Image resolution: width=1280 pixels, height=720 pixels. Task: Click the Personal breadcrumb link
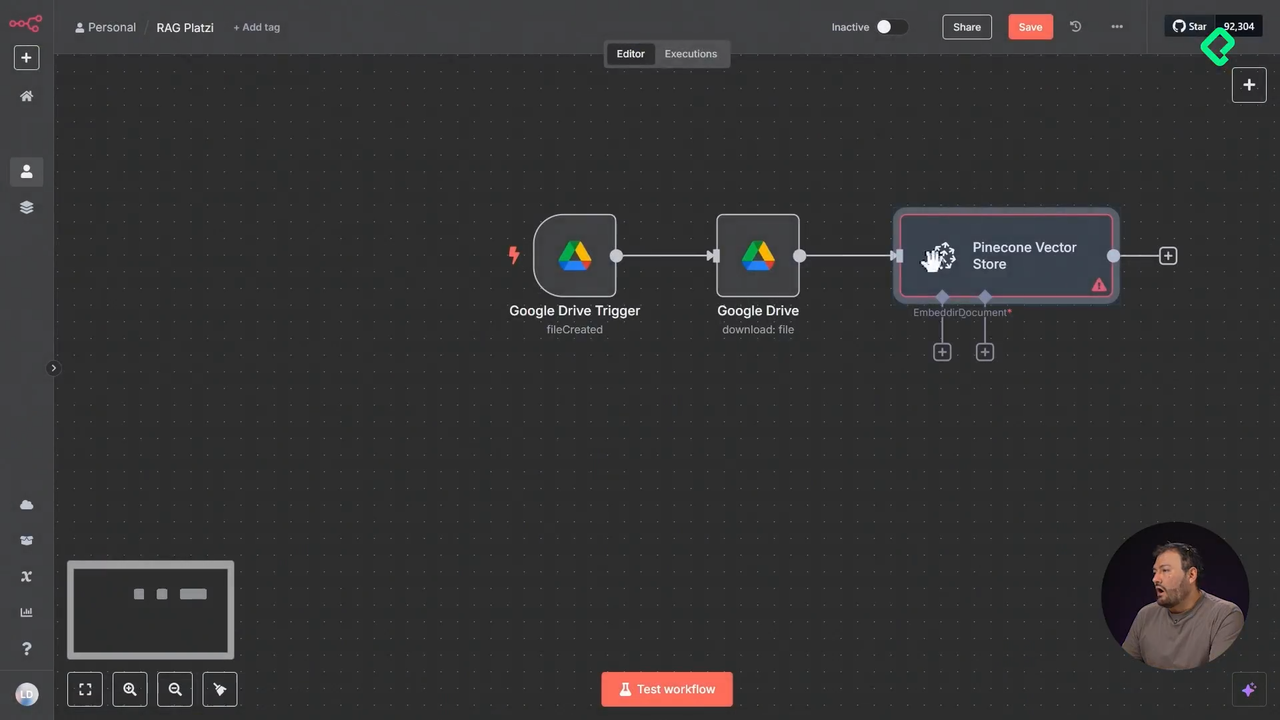click(x=106, y=27)
